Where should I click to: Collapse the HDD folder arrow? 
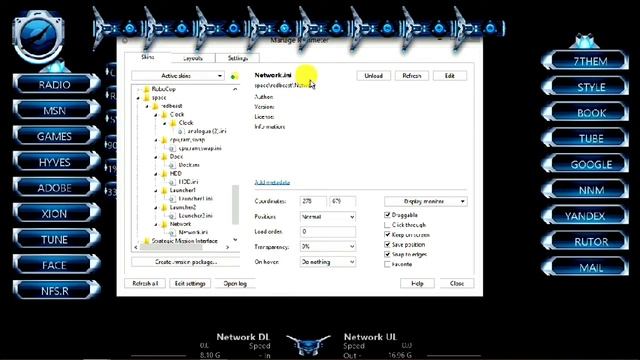[x=156, y=173]
